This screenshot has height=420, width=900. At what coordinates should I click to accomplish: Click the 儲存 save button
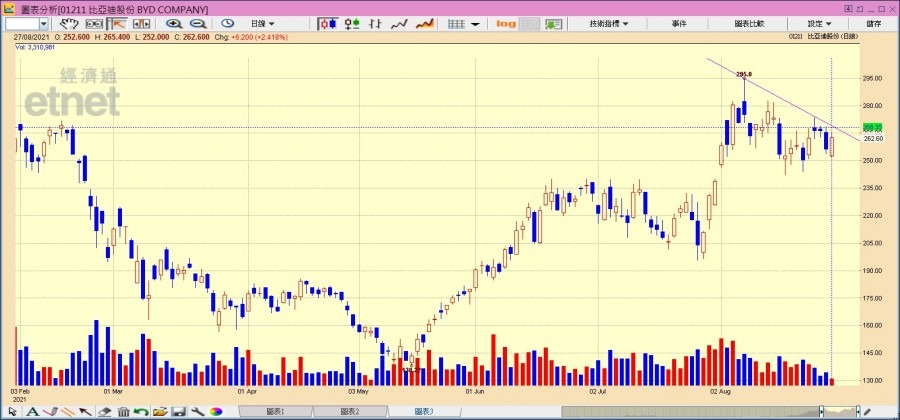coord(872,23)
